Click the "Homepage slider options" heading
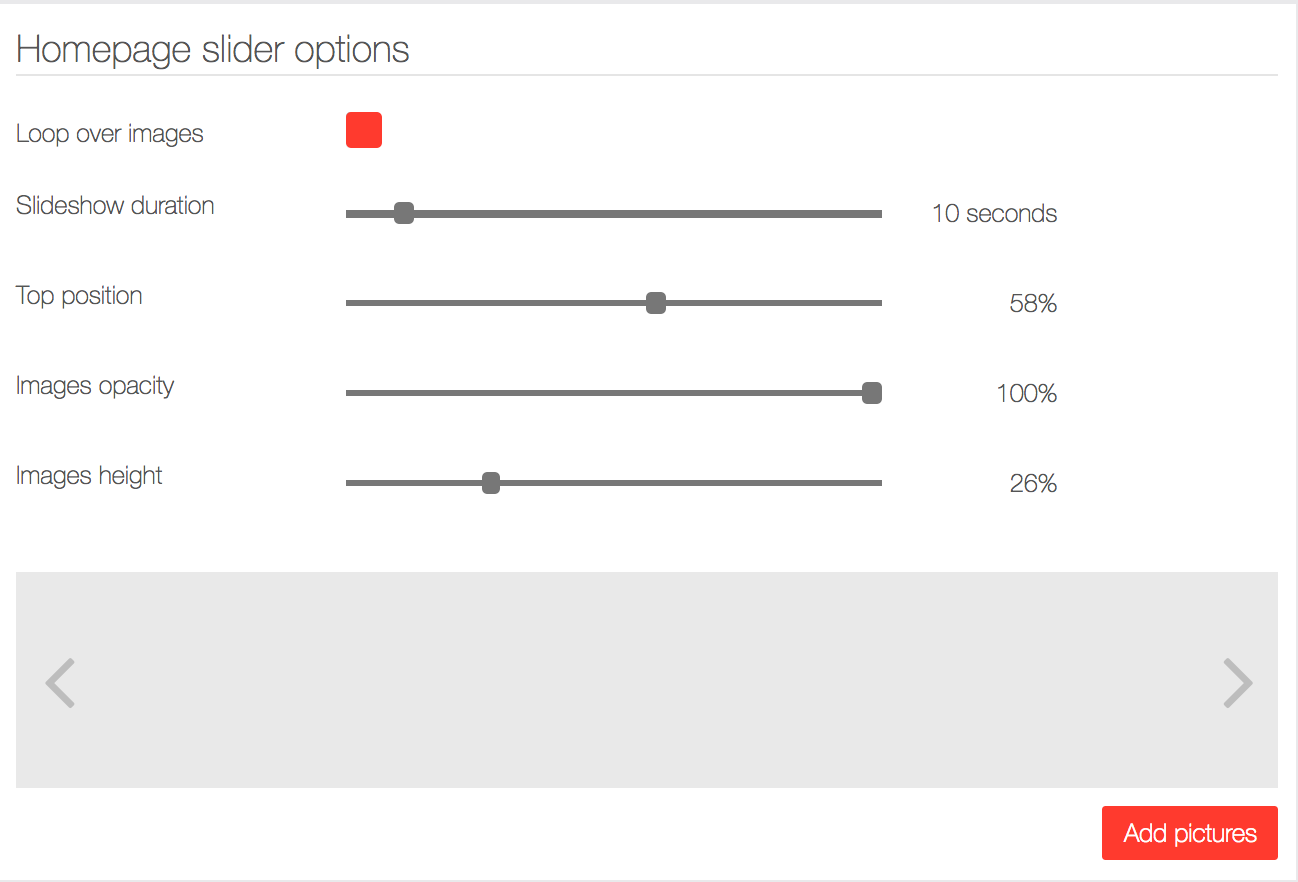 tap(213, 49)
